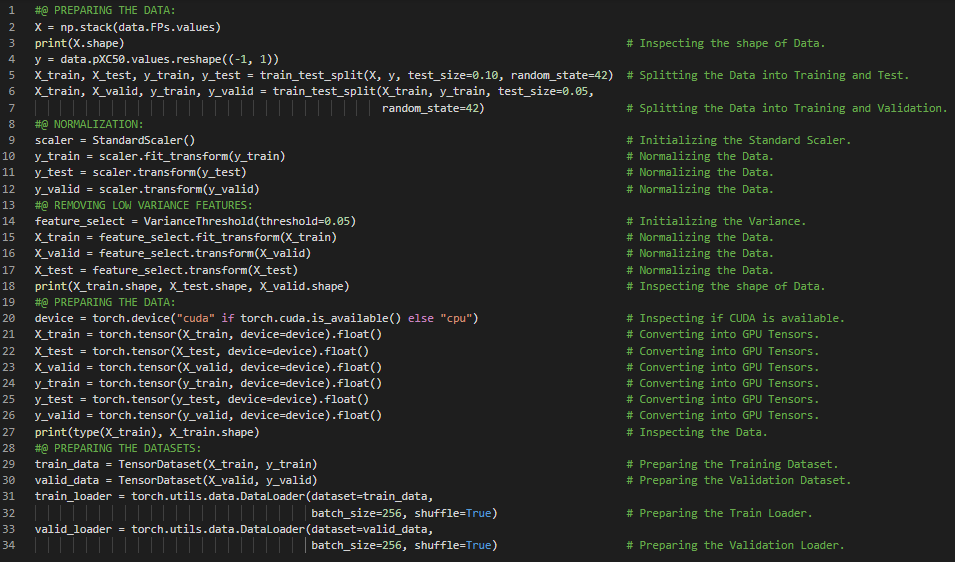Click line number 1 in the gutter

pos(10,11)
